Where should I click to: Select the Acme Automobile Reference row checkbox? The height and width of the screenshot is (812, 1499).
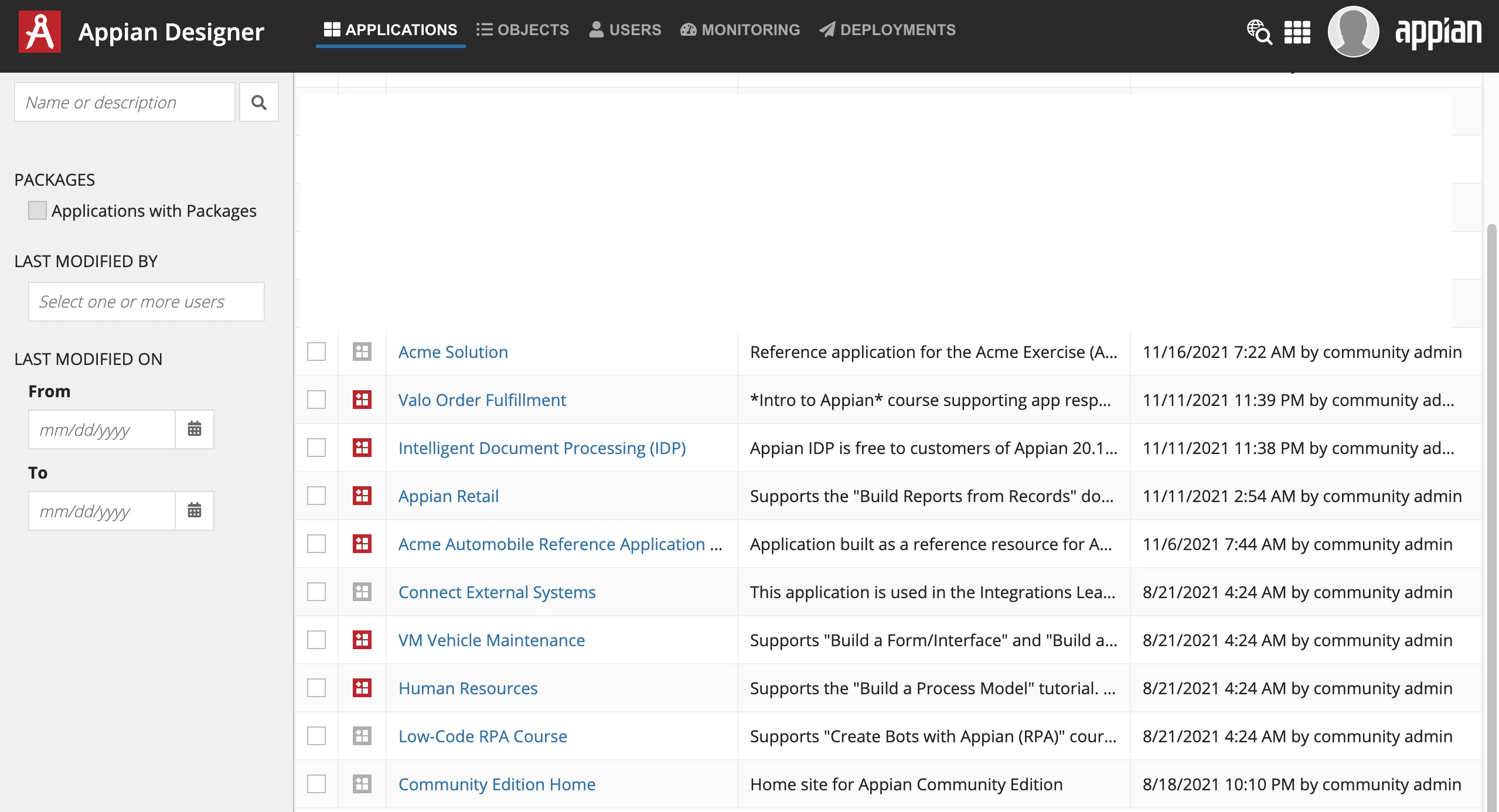point(316,544)
